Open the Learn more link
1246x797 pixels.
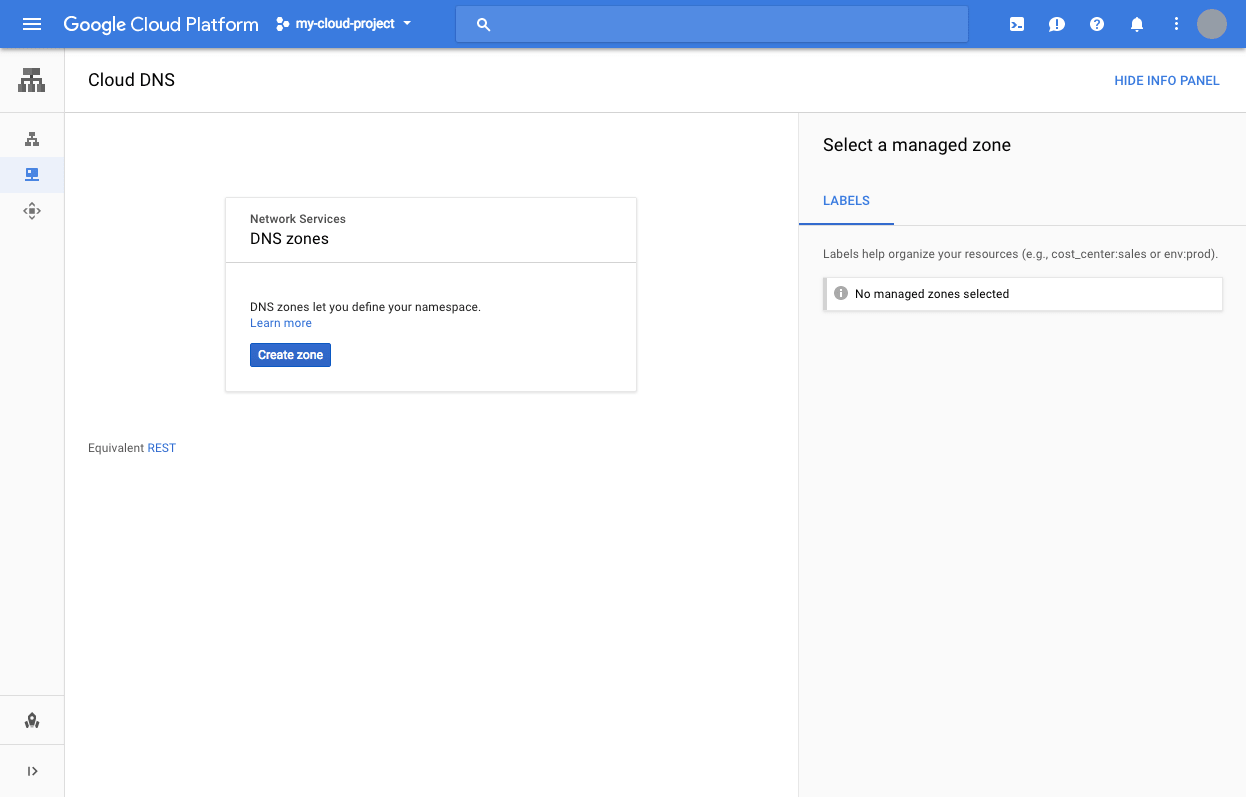point(281,323)
